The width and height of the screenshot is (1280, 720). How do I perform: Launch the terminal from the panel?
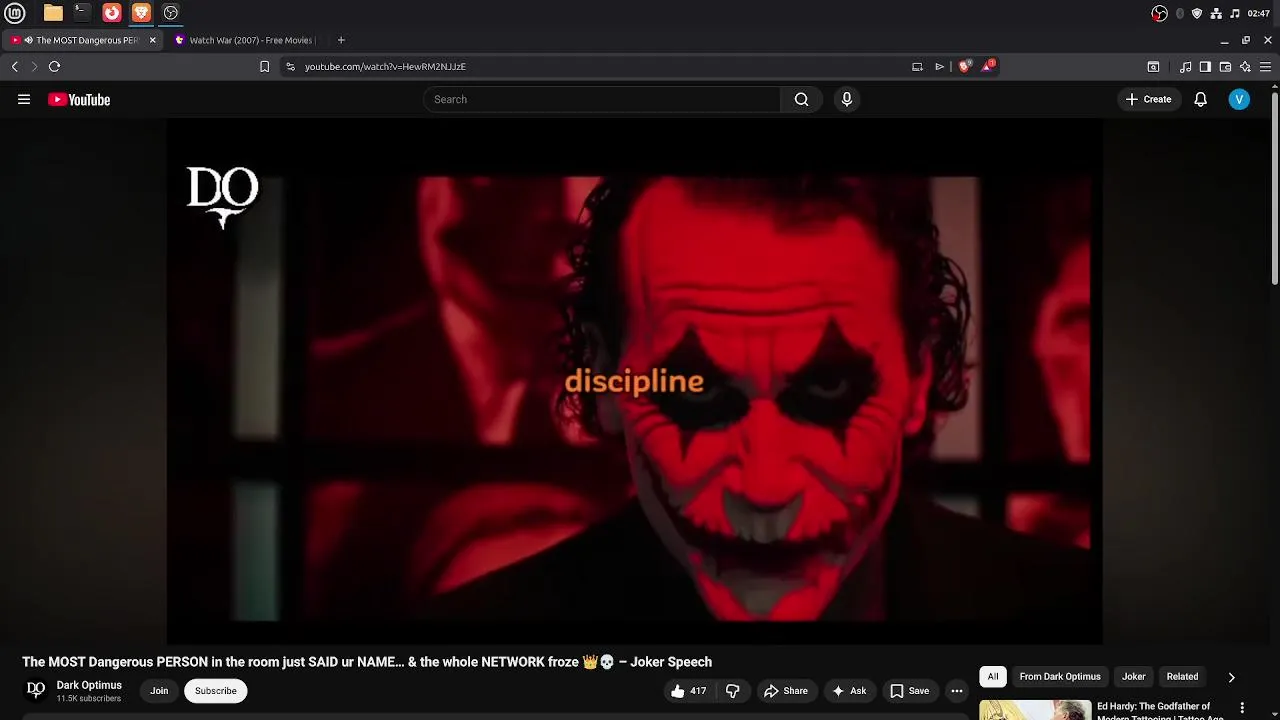coord(82,13)
